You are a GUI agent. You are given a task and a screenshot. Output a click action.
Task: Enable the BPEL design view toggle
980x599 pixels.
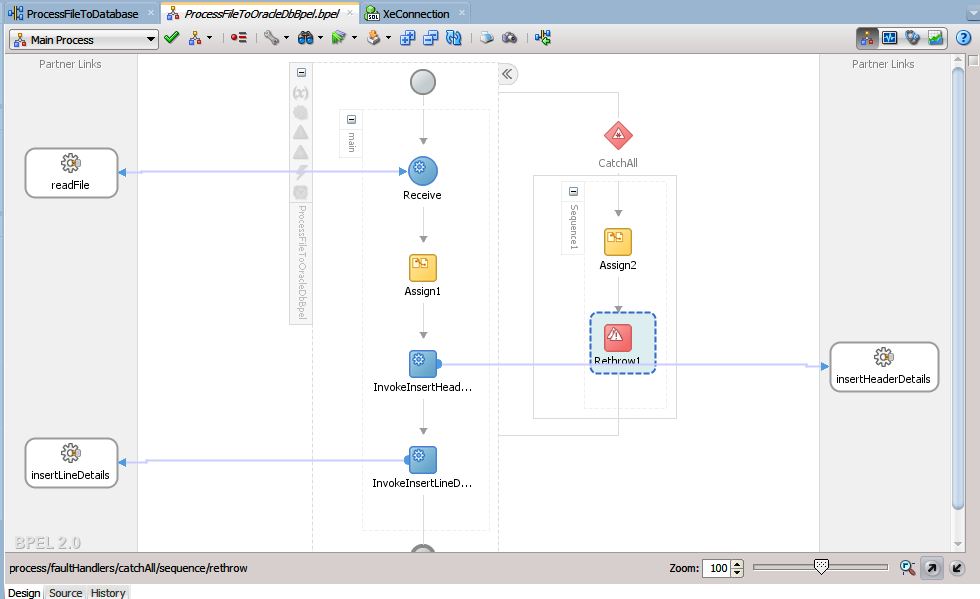866,37
